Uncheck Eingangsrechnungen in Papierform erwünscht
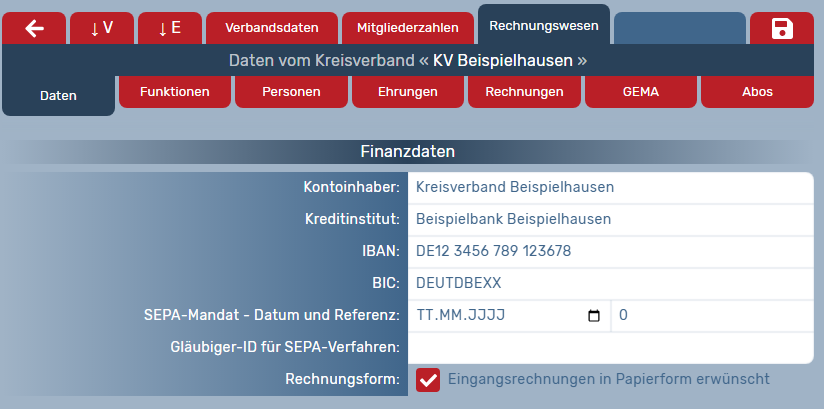The width and height of the screenshot is (824, 409). pos(428,380)
